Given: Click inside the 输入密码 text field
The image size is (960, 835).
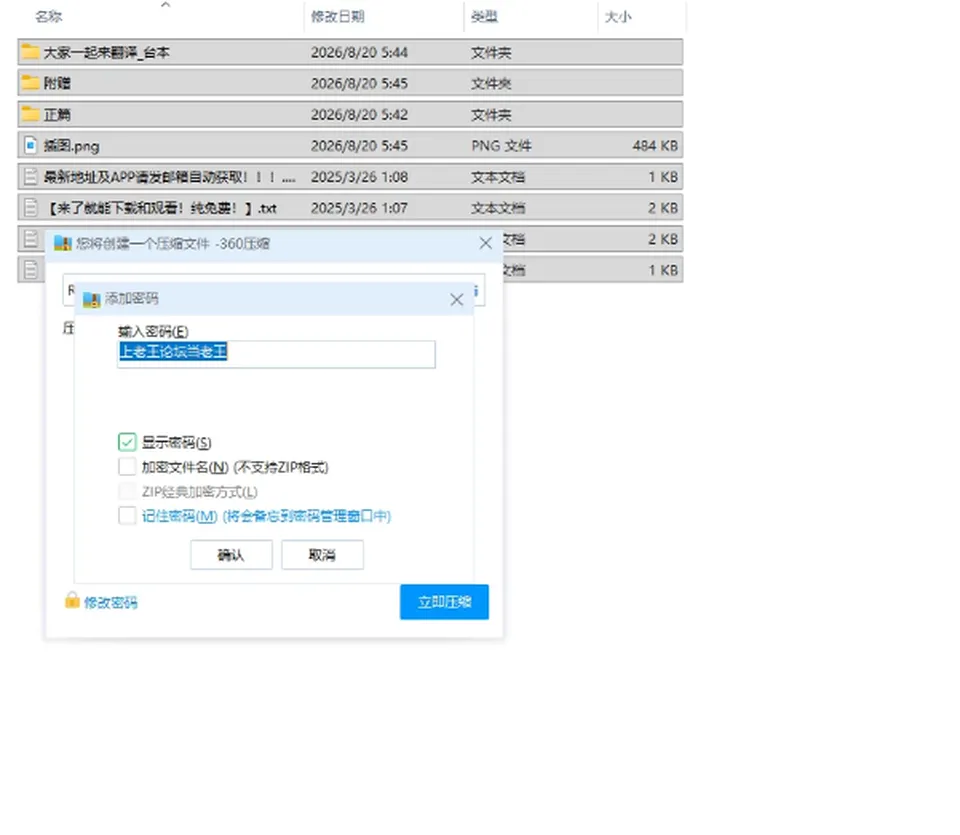Looking at the screenshot, I should click(276, 354).
